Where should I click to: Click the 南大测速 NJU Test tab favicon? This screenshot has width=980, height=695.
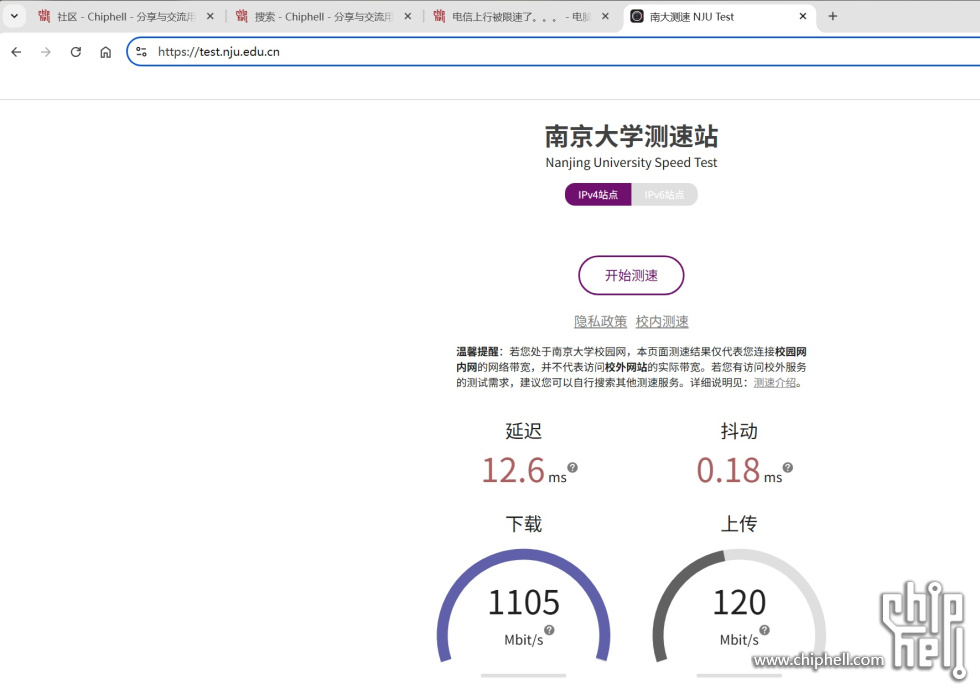point(637,16)
